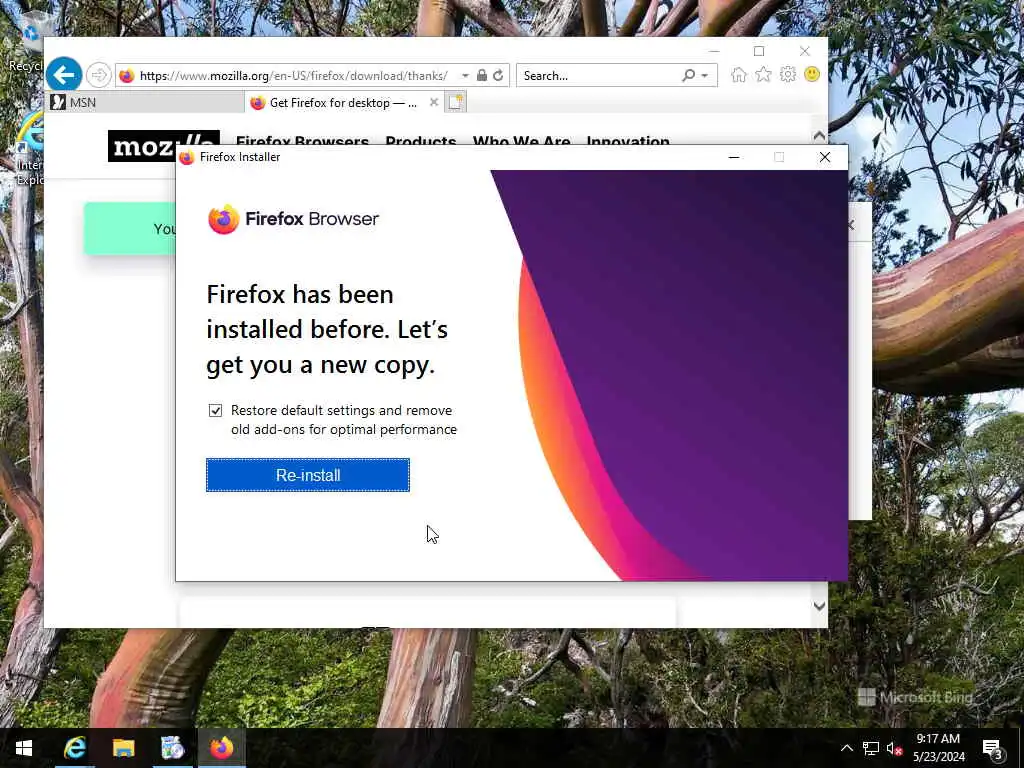Click the Firefox Browser logo in installer
The height and width of the screenshot is (768, 1024).
tap(293, 219)
